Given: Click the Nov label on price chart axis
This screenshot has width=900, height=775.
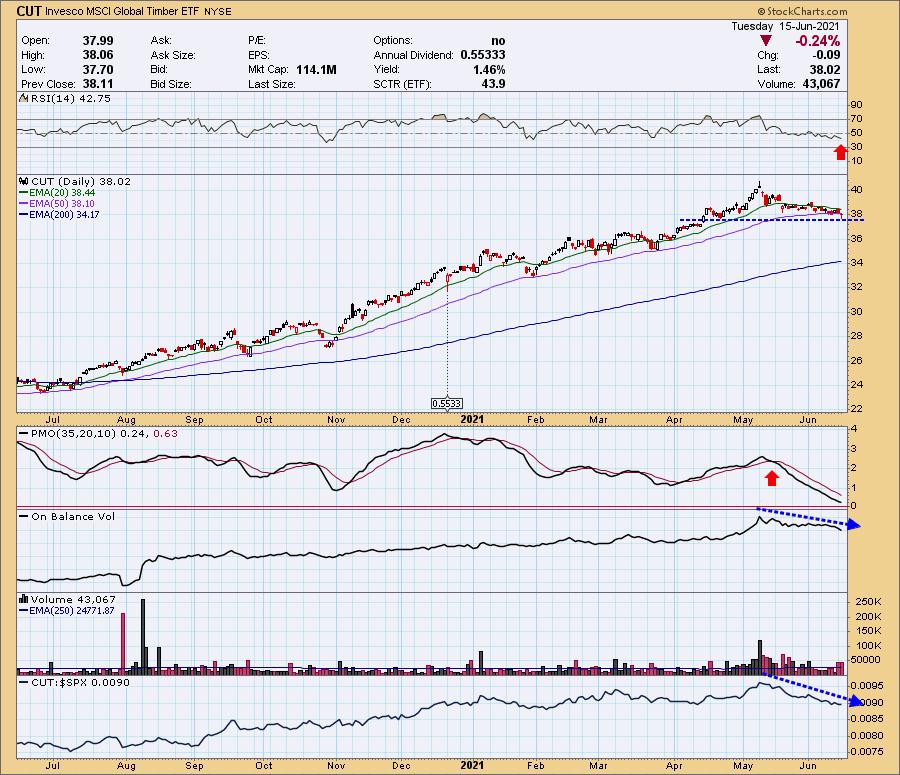Looking at the screenshot, I should click(336, 420).
